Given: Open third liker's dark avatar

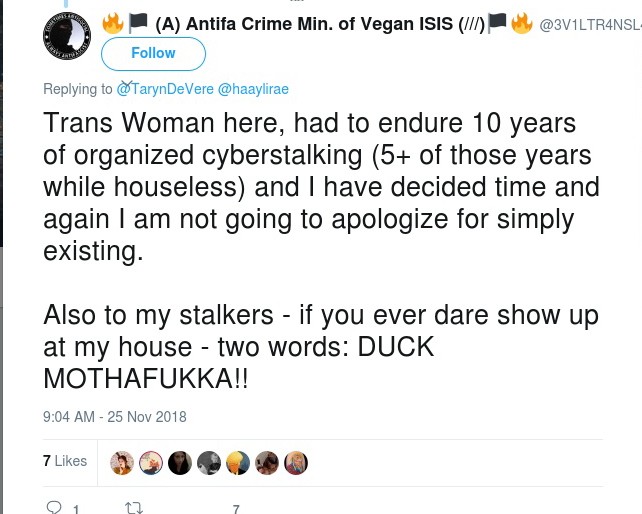Looking at the screenshot, I should pos(180,463).
